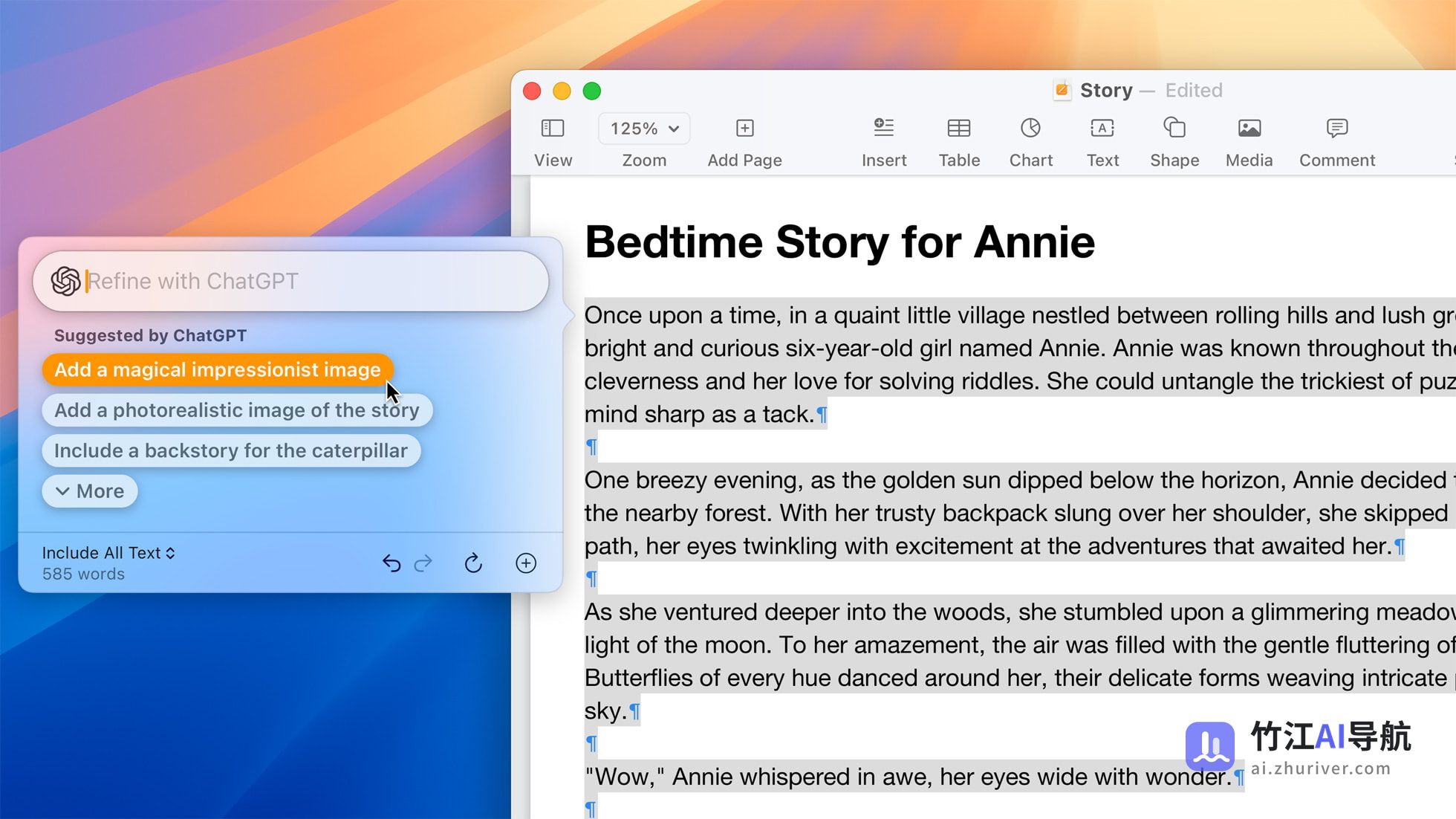Click the undo arrow in ChatGPT panel

pyautogui.click(x=391, y=563)
